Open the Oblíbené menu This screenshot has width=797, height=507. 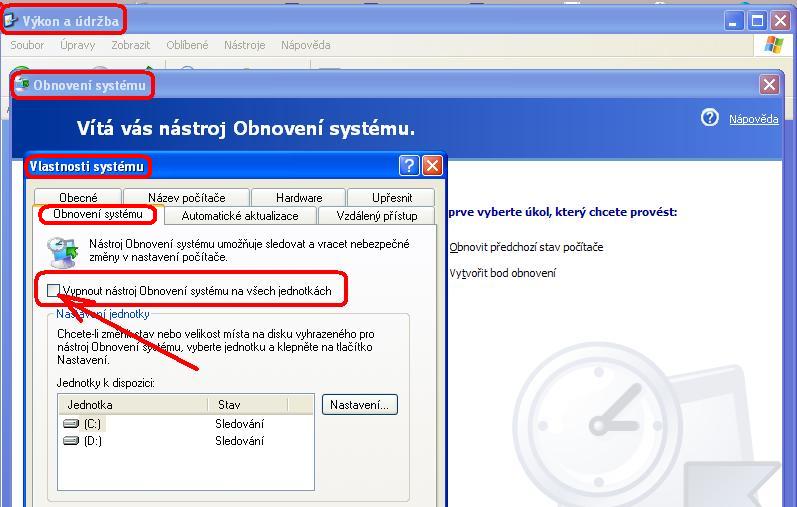pos(187,45)
